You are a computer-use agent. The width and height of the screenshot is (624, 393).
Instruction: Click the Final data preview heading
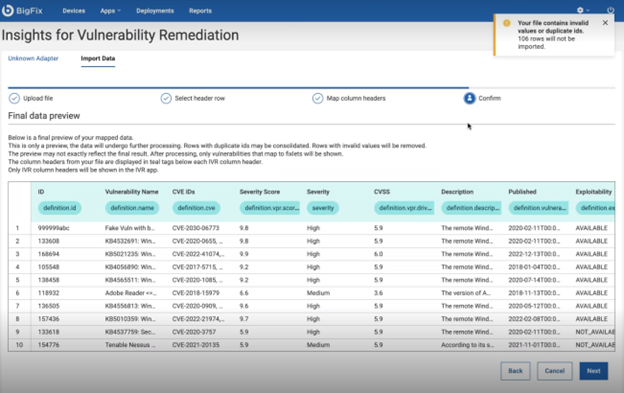coord(44,116)
